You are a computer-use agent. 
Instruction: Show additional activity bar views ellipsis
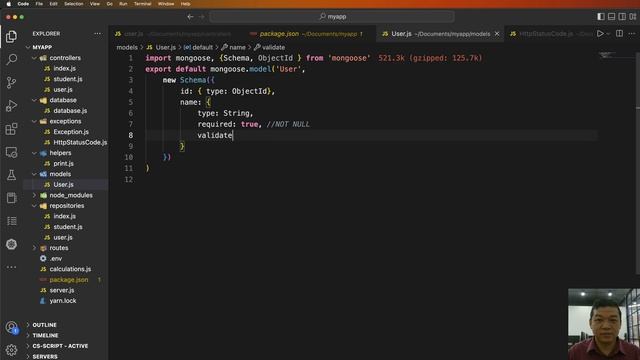[x=11, y=267]
